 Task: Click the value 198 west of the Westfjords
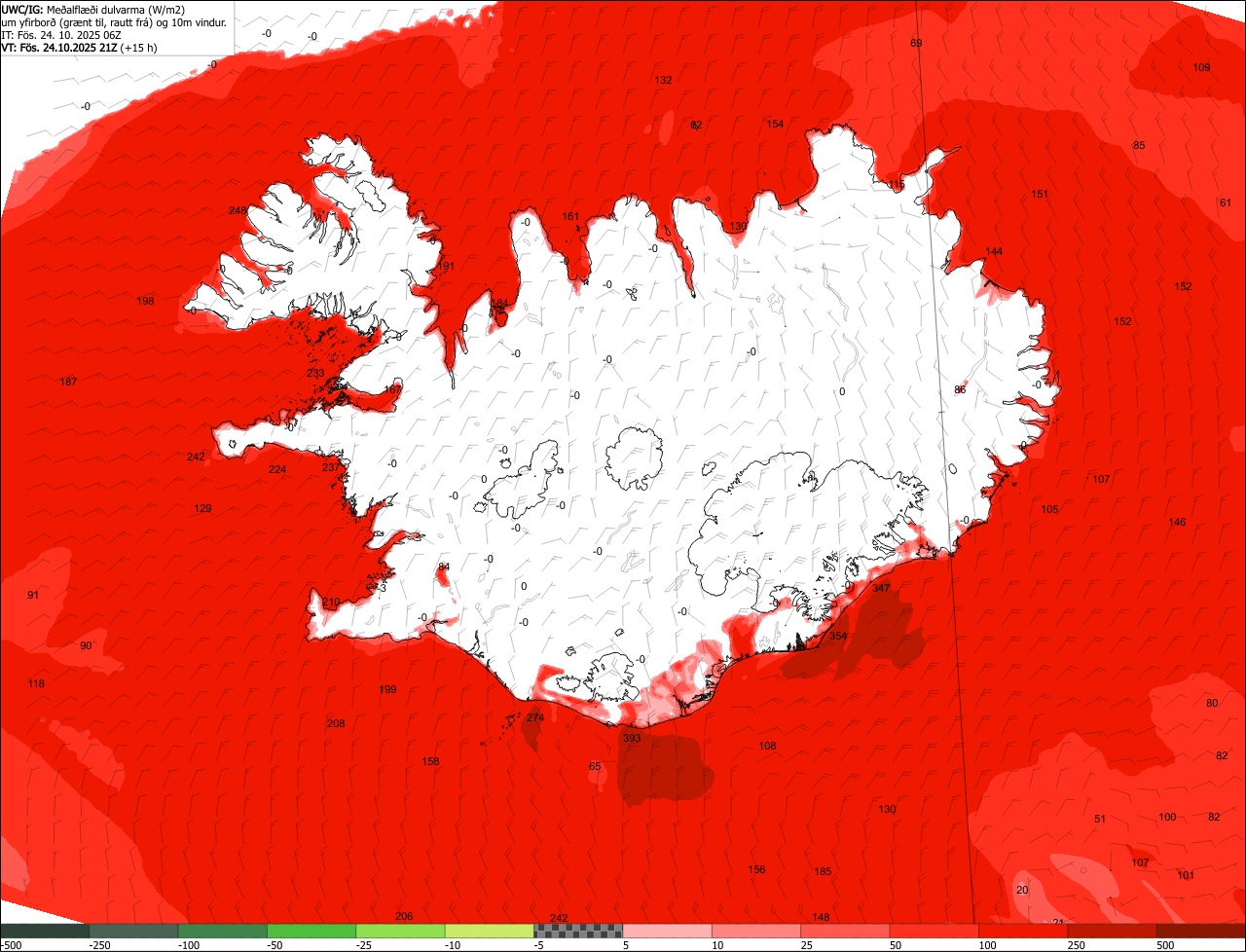coord(145,301)
